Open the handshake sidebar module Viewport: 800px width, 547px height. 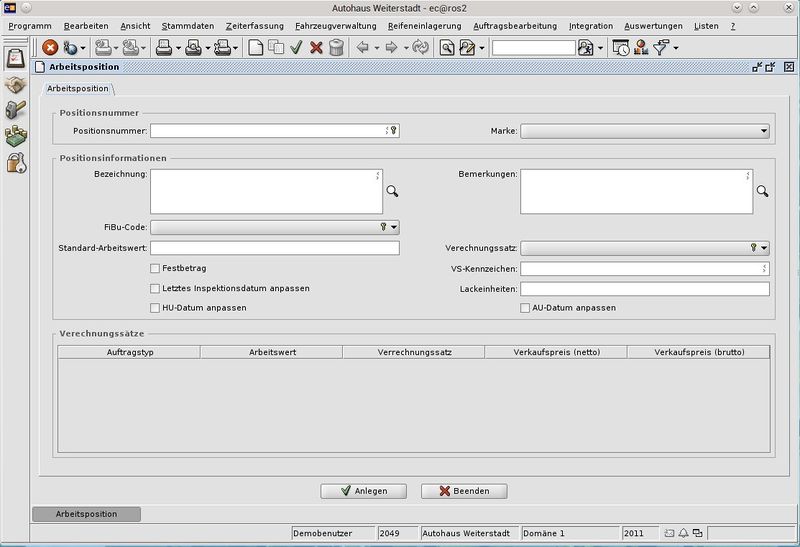[15, 85]
